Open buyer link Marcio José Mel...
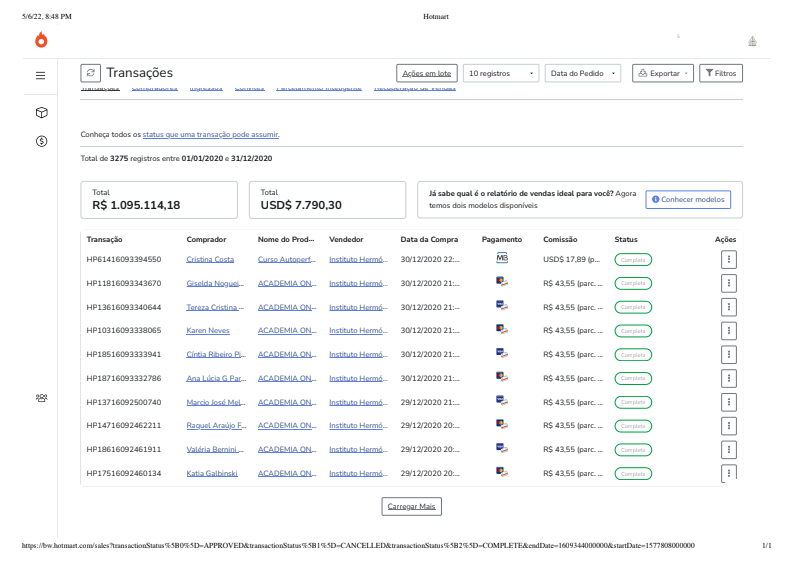 coord(216,402)
